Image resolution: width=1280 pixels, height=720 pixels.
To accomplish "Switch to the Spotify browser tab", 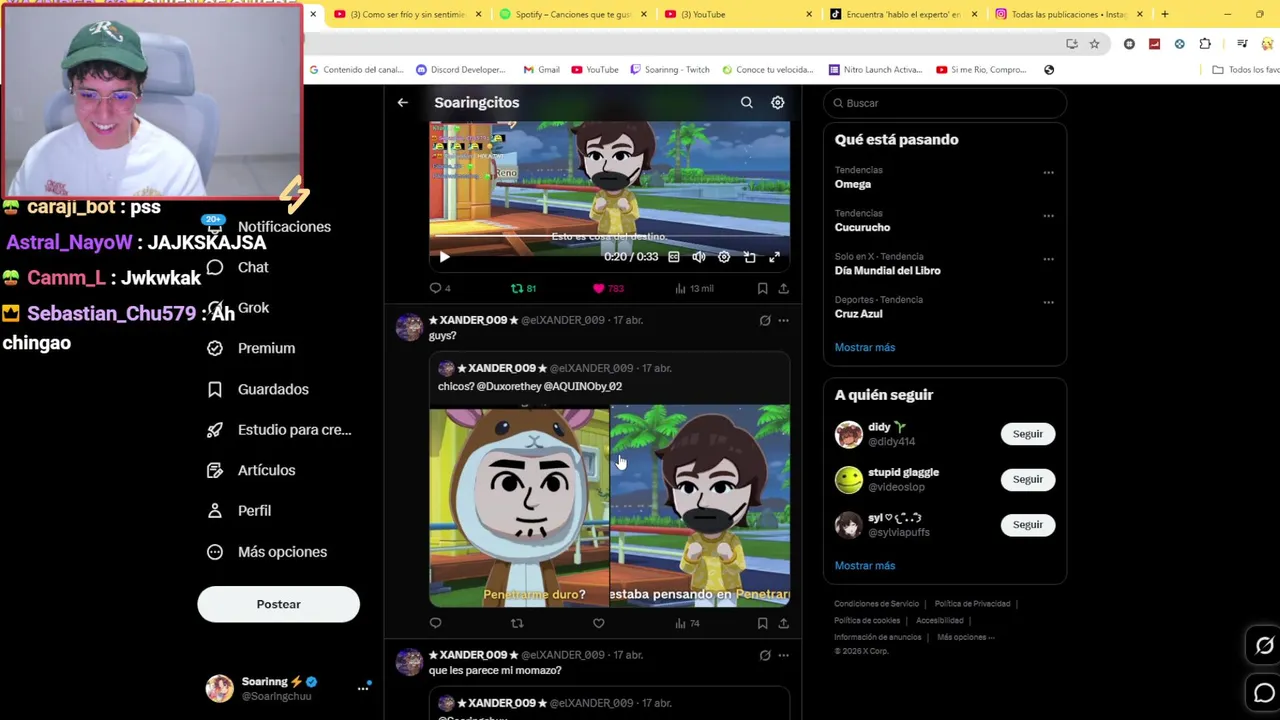I will click(571, 14).
